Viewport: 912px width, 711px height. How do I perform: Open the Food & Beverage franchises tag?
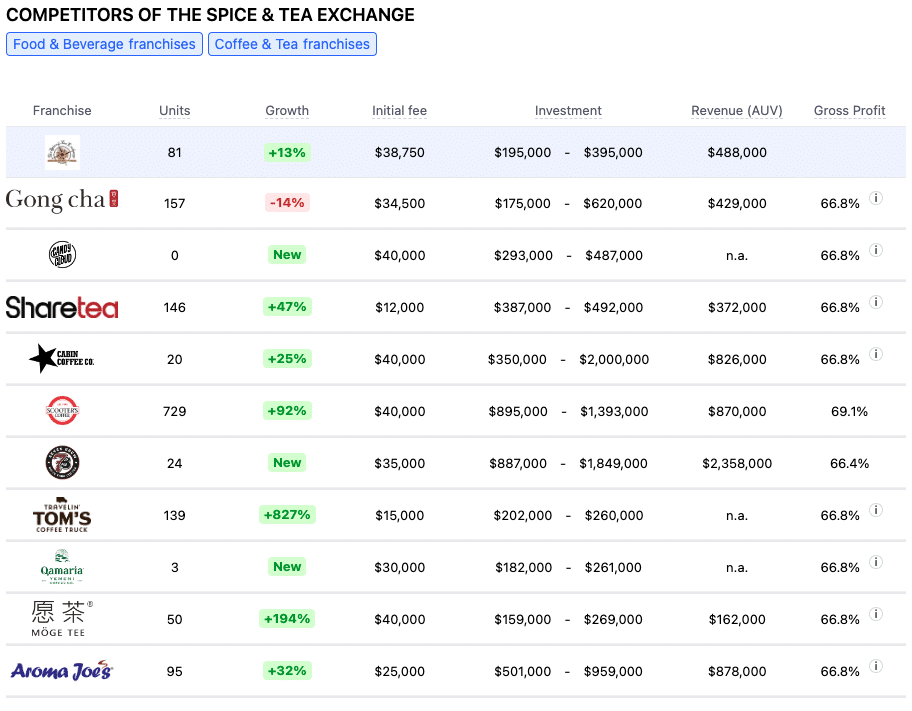[104, 44]
